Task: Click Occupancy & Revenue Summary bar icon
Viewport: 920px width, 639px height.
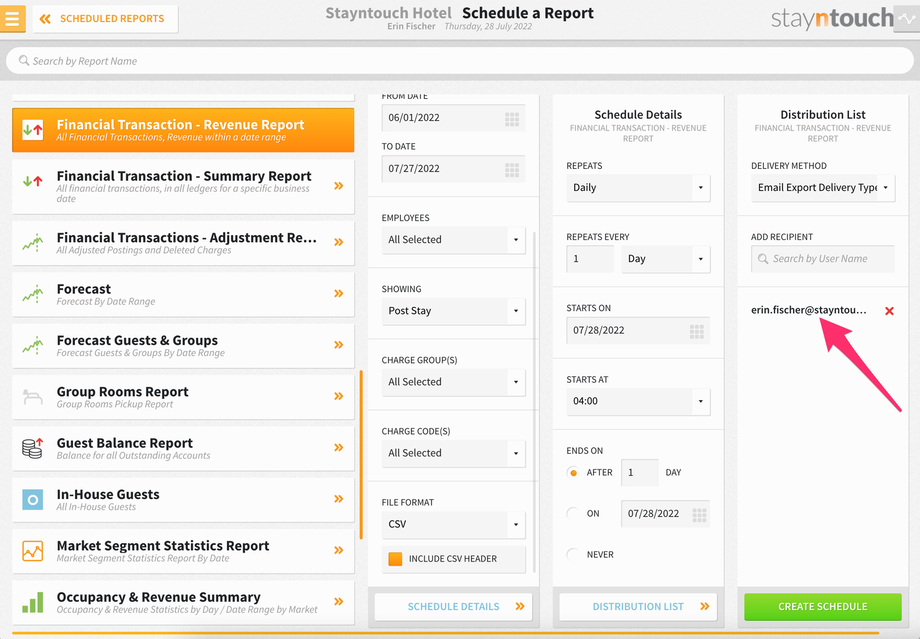Action: click(32, 602)
